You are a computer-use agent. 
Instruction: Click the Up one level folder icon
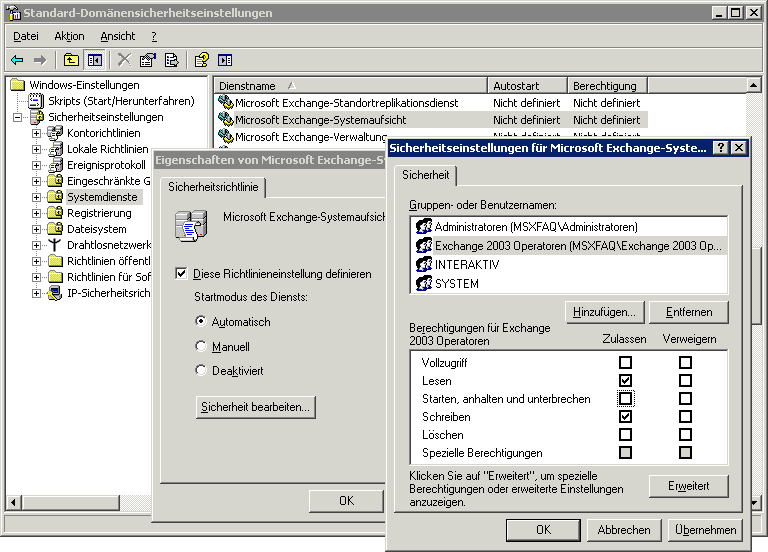72,60
